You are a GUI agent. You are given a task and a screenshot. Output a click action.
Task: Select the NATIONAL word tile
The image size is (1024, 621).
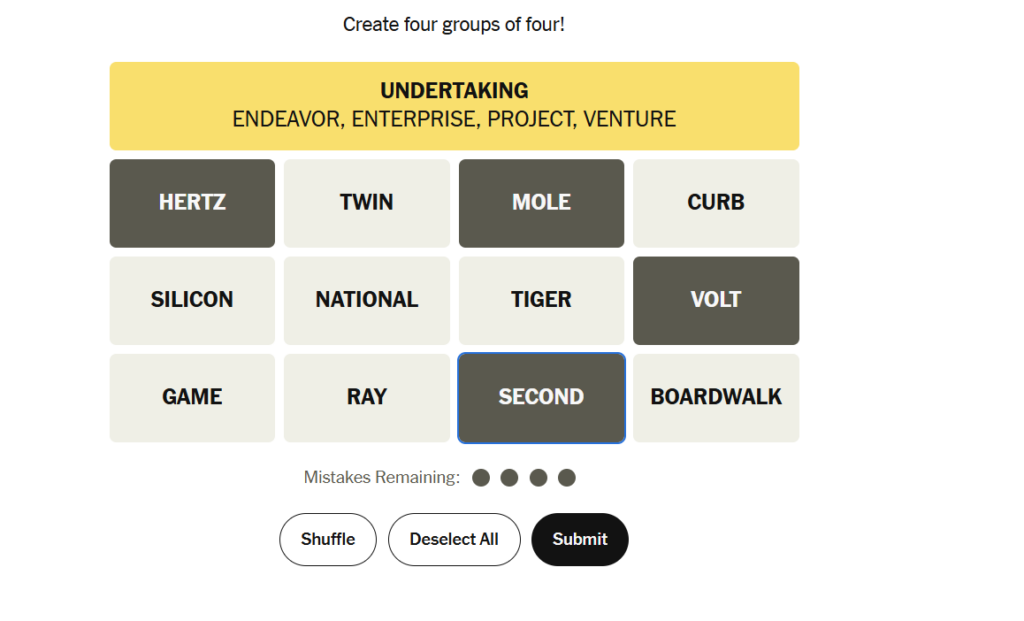pos(366,300)
